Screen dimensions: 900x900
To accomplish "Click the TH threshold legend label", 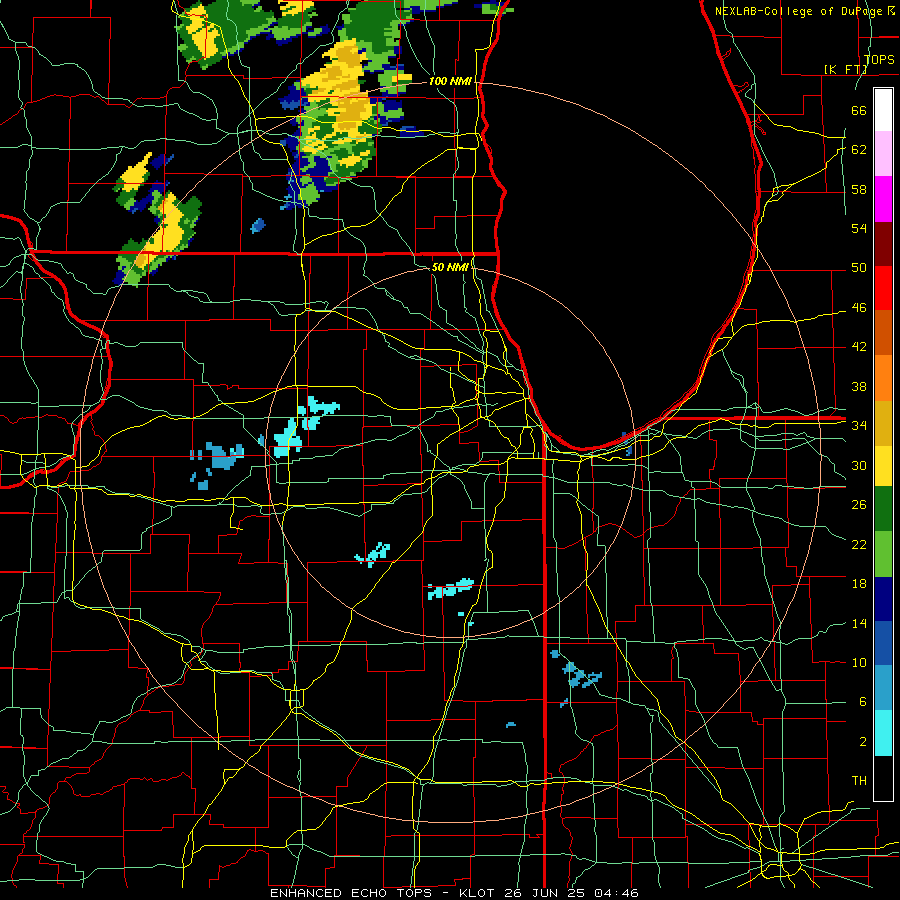I will [859, 780].
